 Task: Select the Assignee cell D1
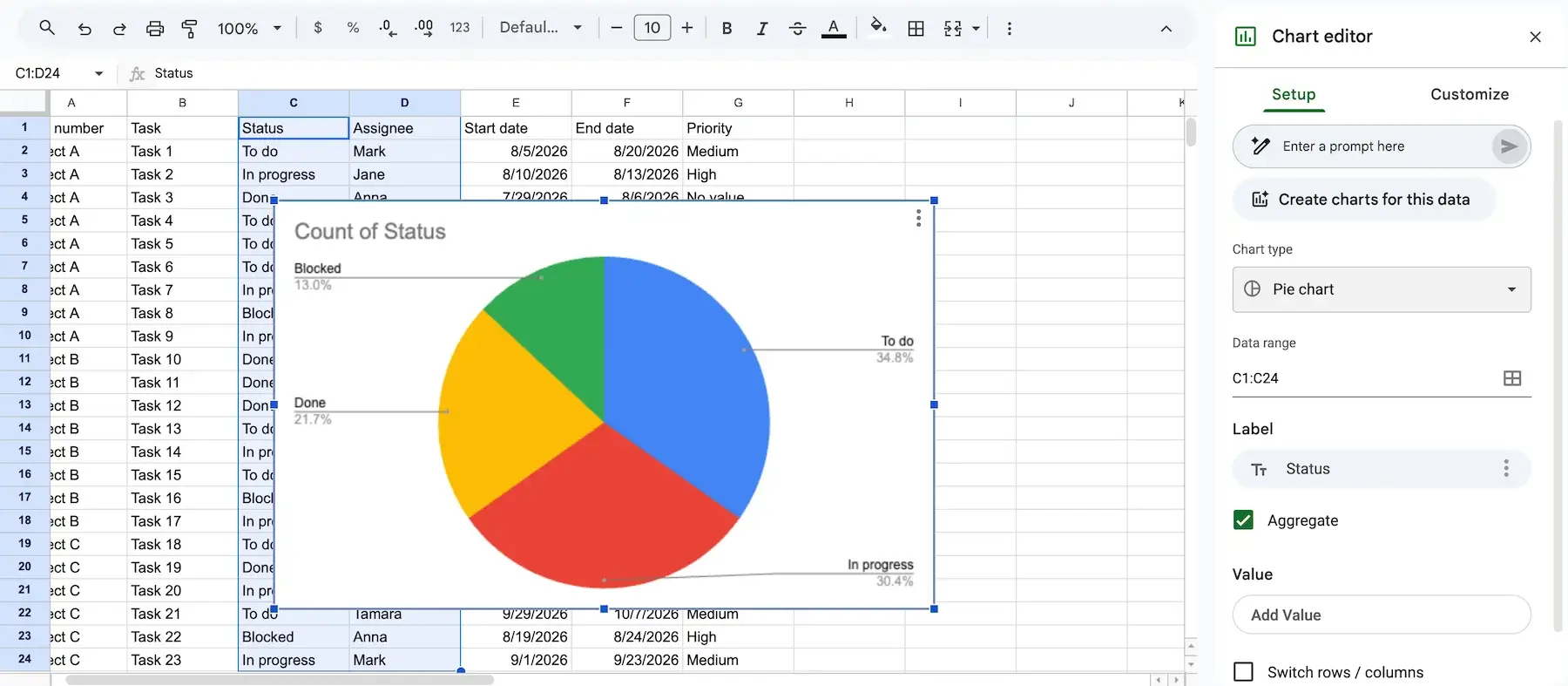(x=405, y=128)
